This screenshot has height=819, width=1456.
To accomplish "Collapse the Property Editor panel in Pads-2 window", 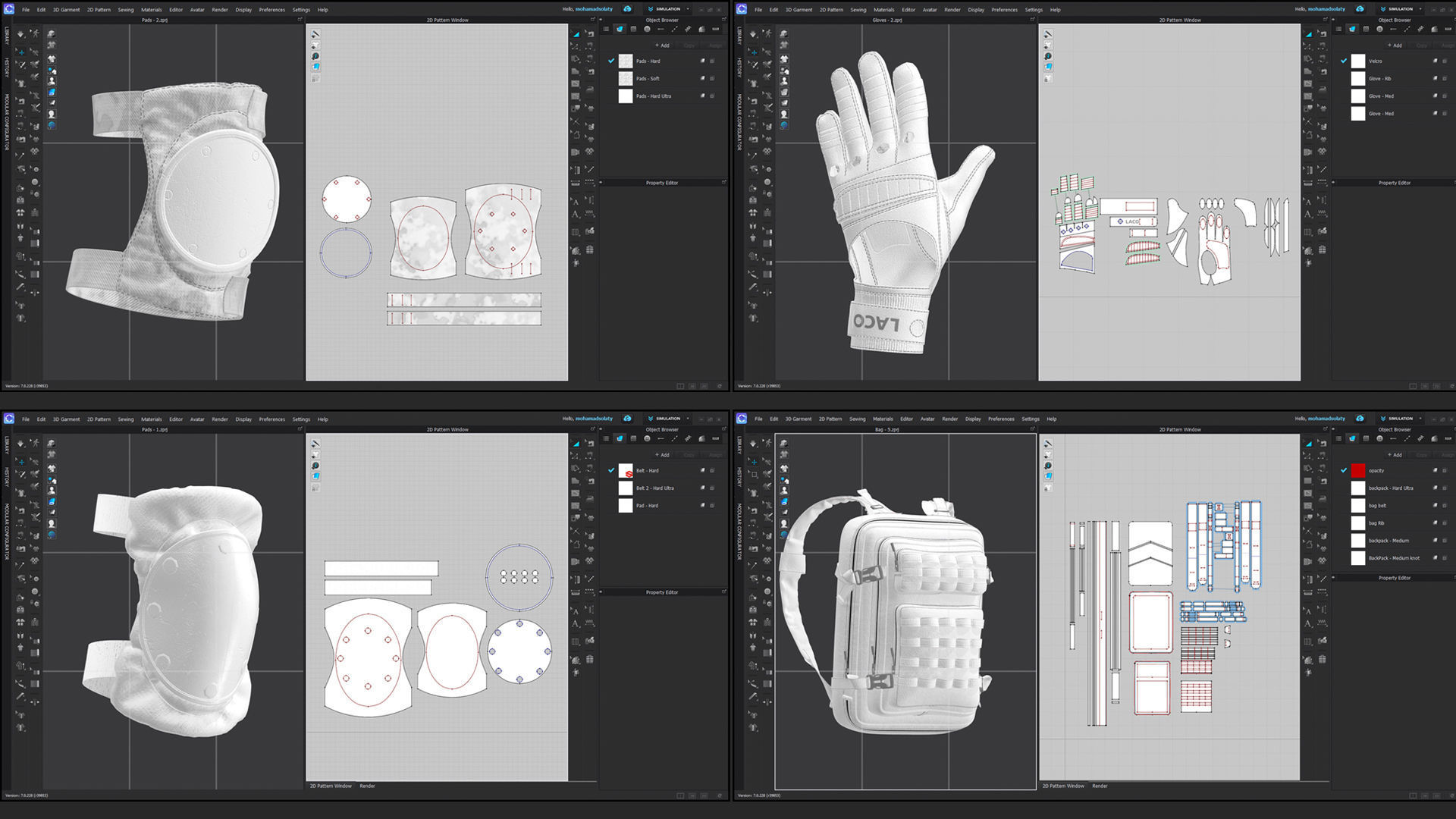I will pyautogui.click(x=601, y=183).
